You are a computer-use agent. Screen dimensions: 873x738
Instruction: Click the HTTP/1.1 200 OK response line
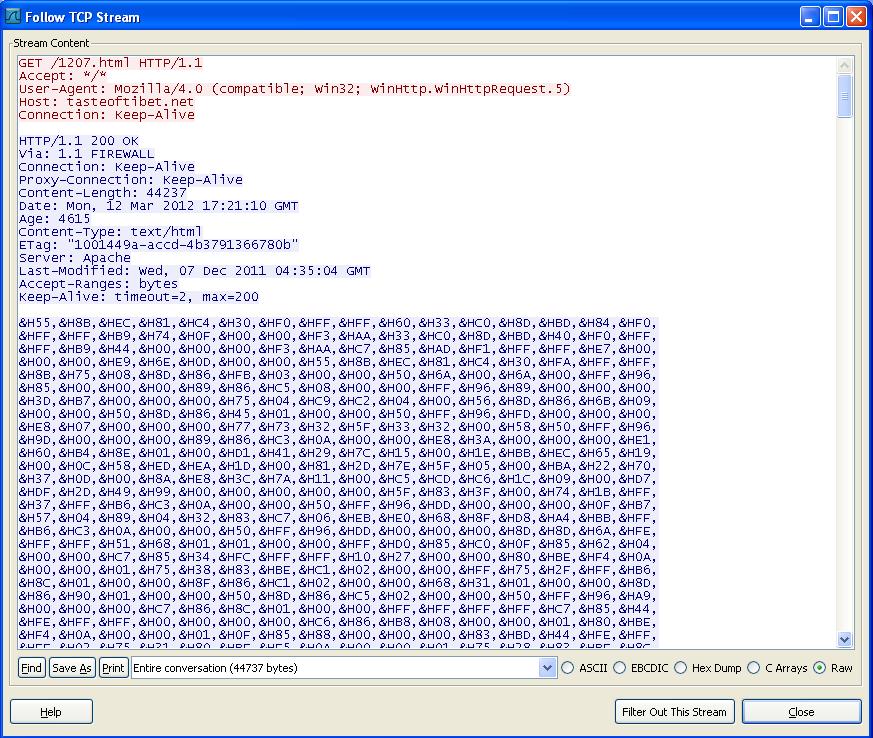(x=79, y=141)
